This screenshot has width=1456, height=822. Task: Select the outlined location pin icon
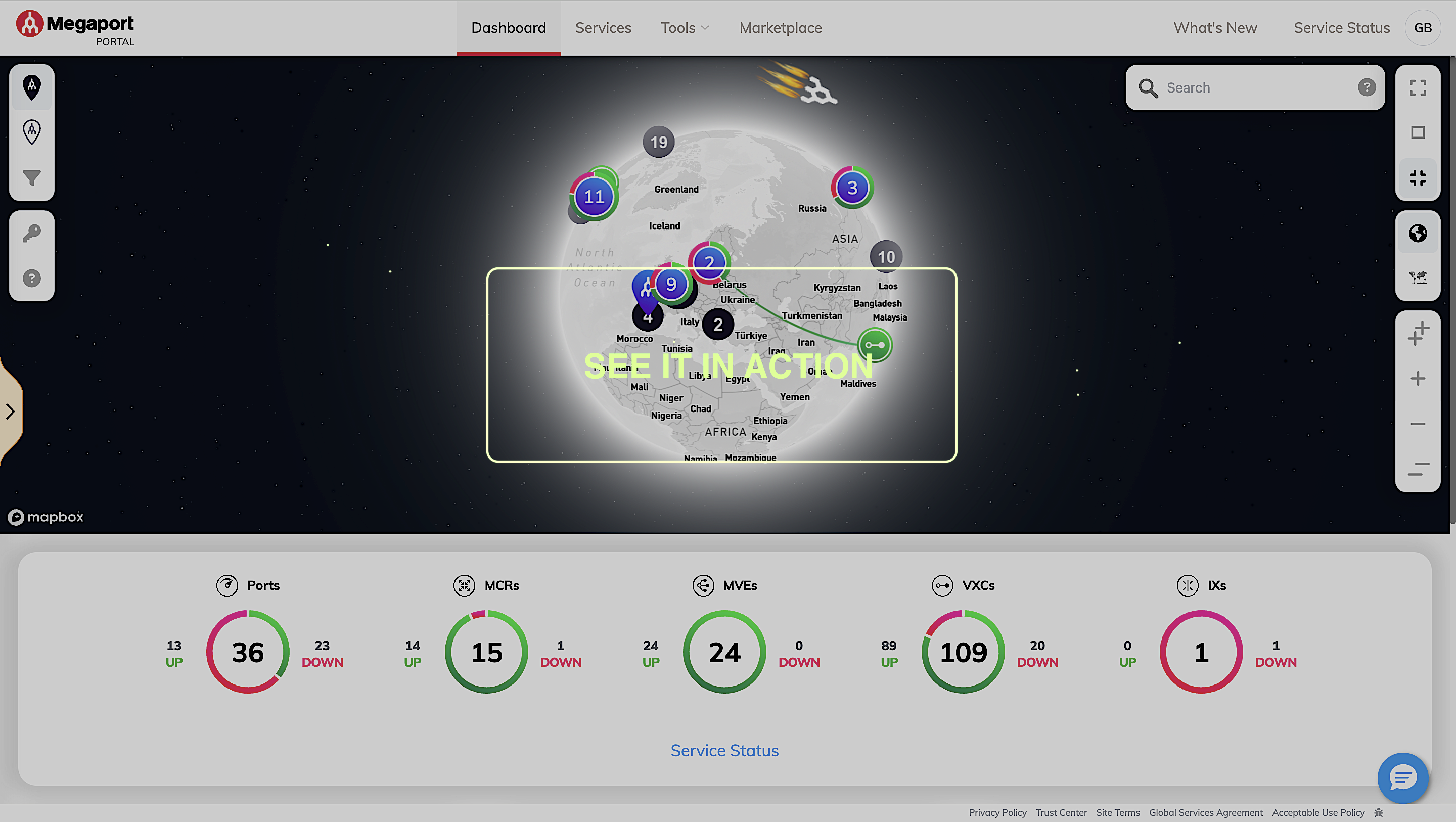click(31, 131)
